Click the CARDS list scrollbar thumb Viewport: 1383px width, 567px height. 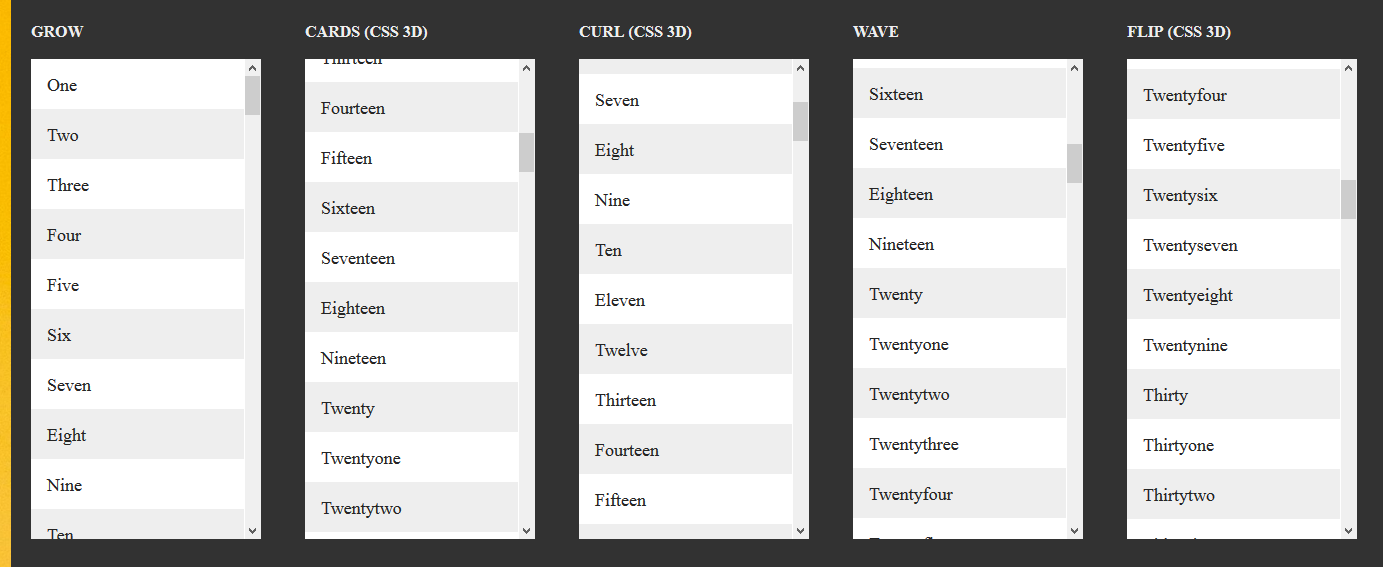tap(526, 152)
